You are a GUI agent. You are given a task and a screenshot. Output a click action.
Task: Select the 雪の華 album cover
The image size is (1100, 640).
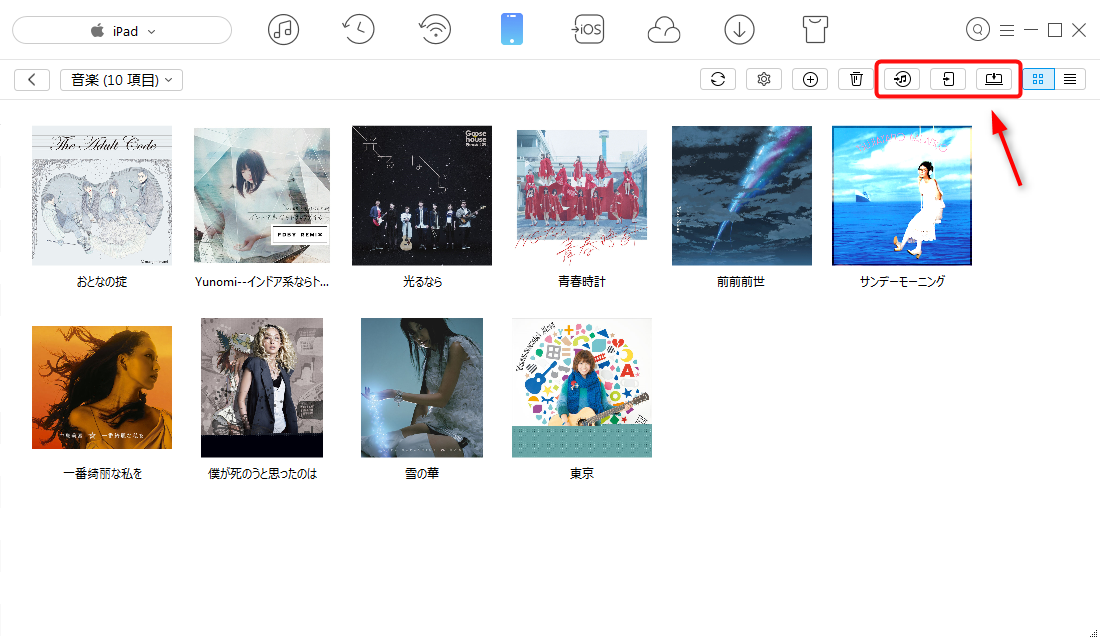click(422, 387)
